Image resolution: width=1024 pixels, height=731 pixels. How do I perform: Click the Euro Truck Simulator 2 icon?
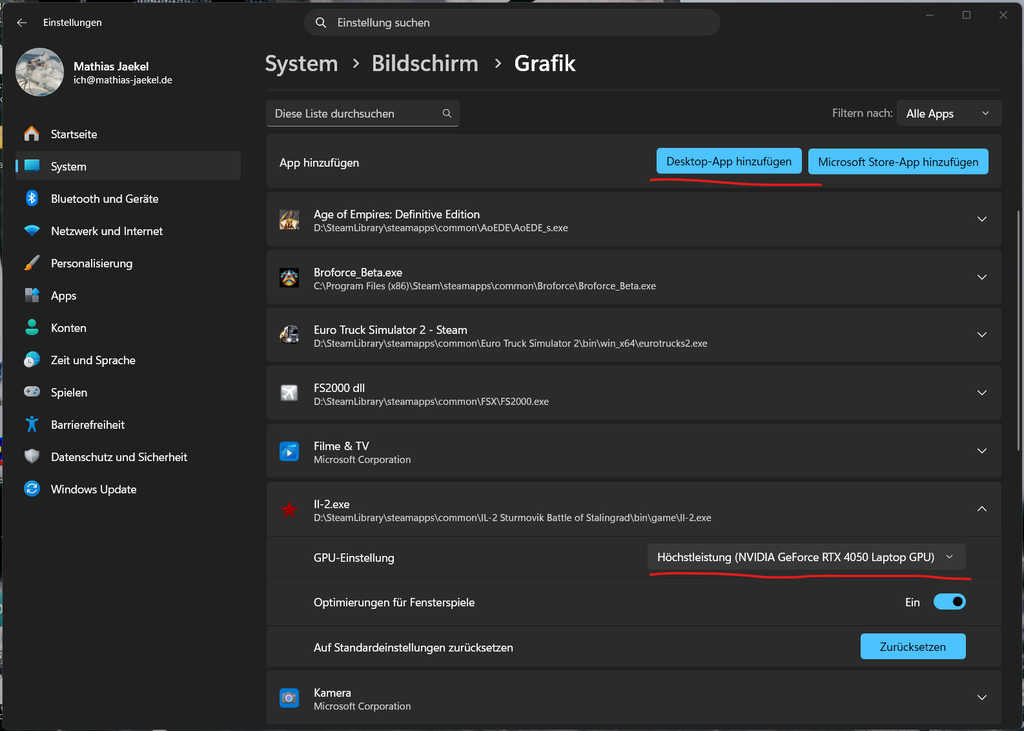[x=289, y=335]
